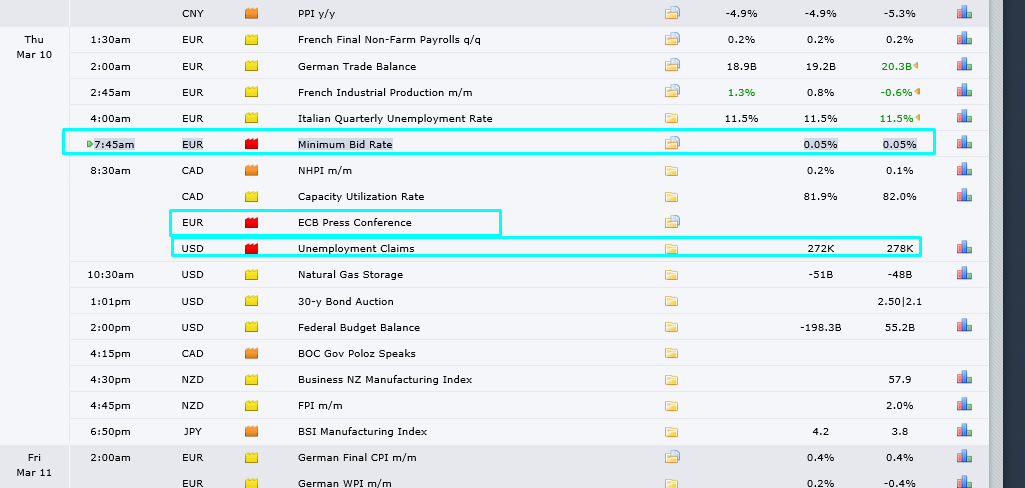Image resolution: width=1025 pixels, height=488 pixels.
Task: Click the yellow impact icon for FPI m/m
Action: coord(252,405)
